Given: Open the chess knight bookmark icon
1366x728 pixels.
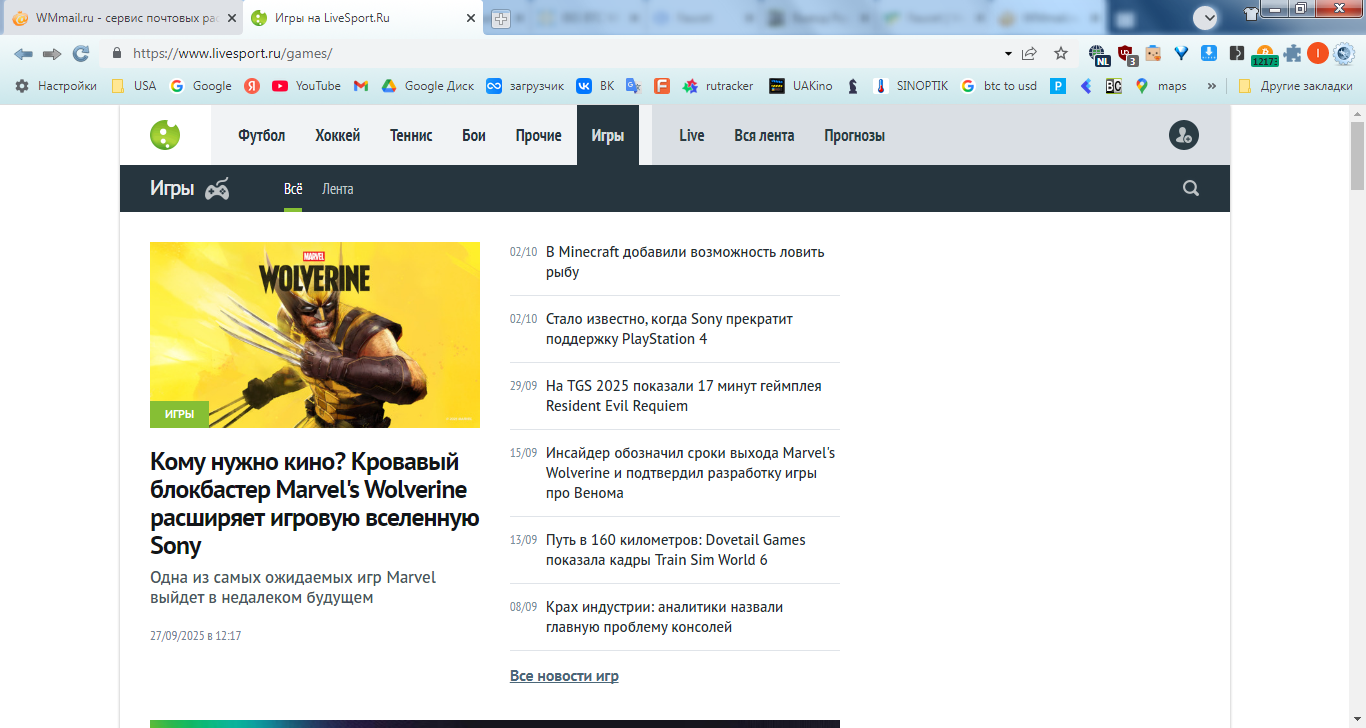Looking at the screenshot, I should (x=853, y=86).
